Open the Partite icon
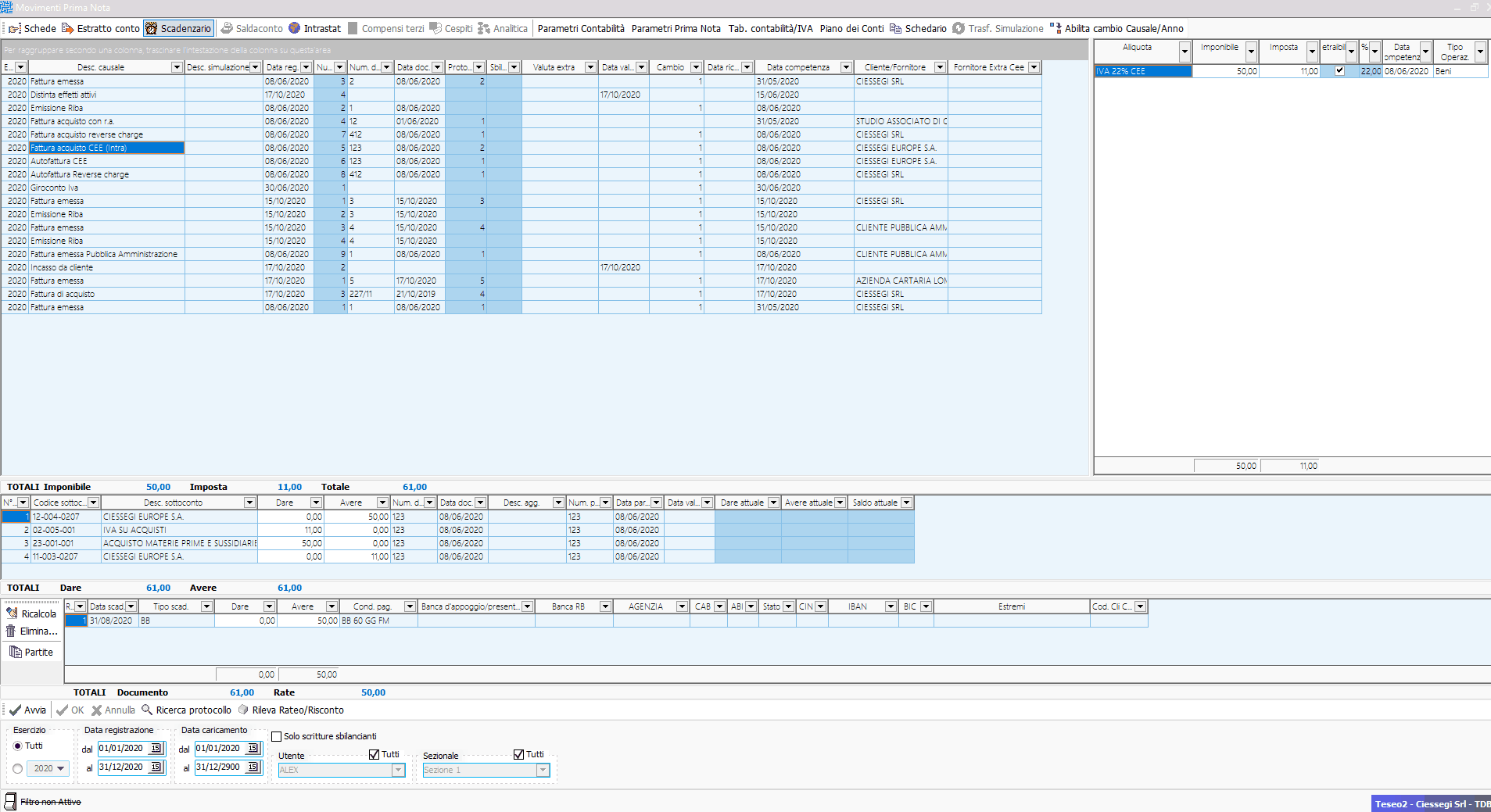Image resolution: width=1491 pixels, height=812 pixels. pos(16,652)
